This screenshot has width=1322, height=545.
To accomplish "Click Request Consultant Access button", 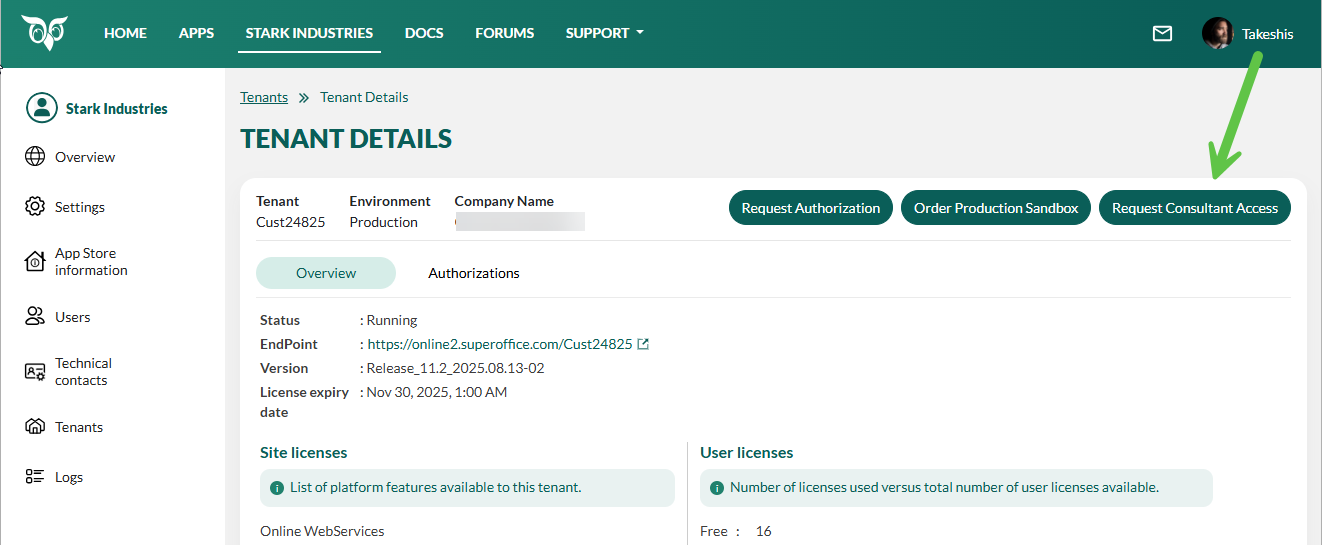I will [x=1195, y=208].
